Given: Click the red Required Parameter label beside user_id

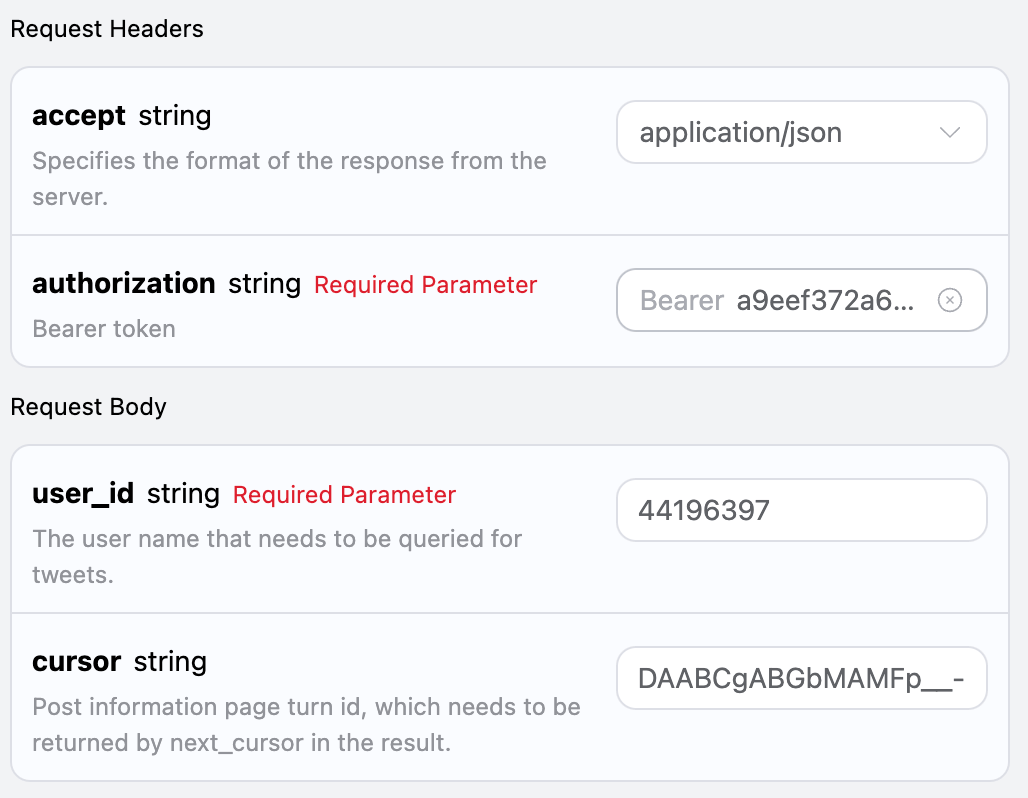Looking at the screenshot, I should (344, 495).
